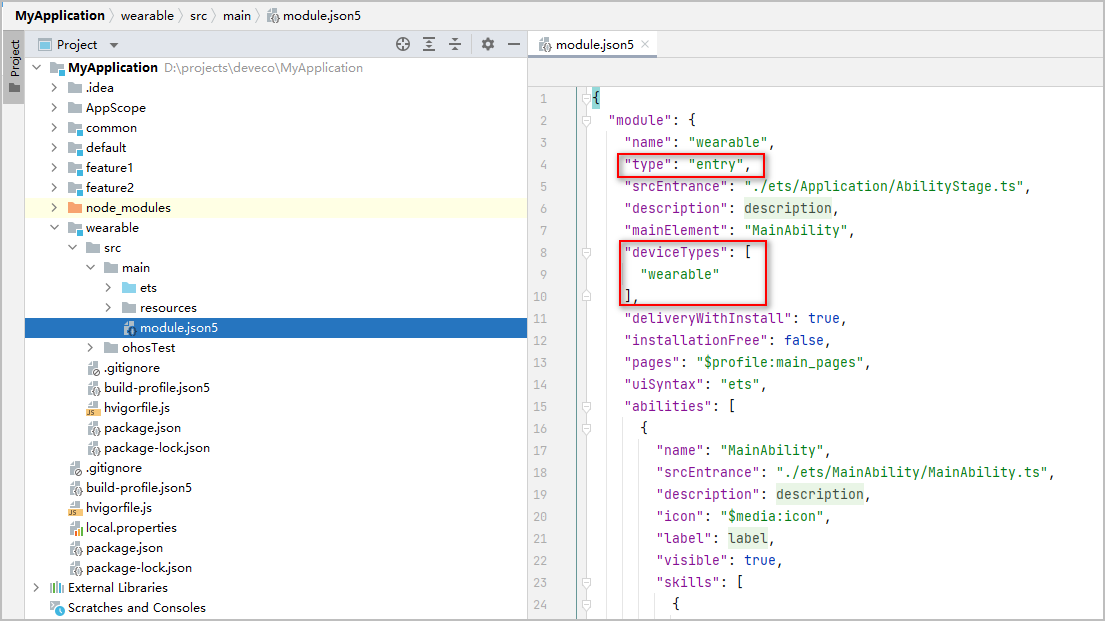Click the src breadcrumb

tap(199, 16)
